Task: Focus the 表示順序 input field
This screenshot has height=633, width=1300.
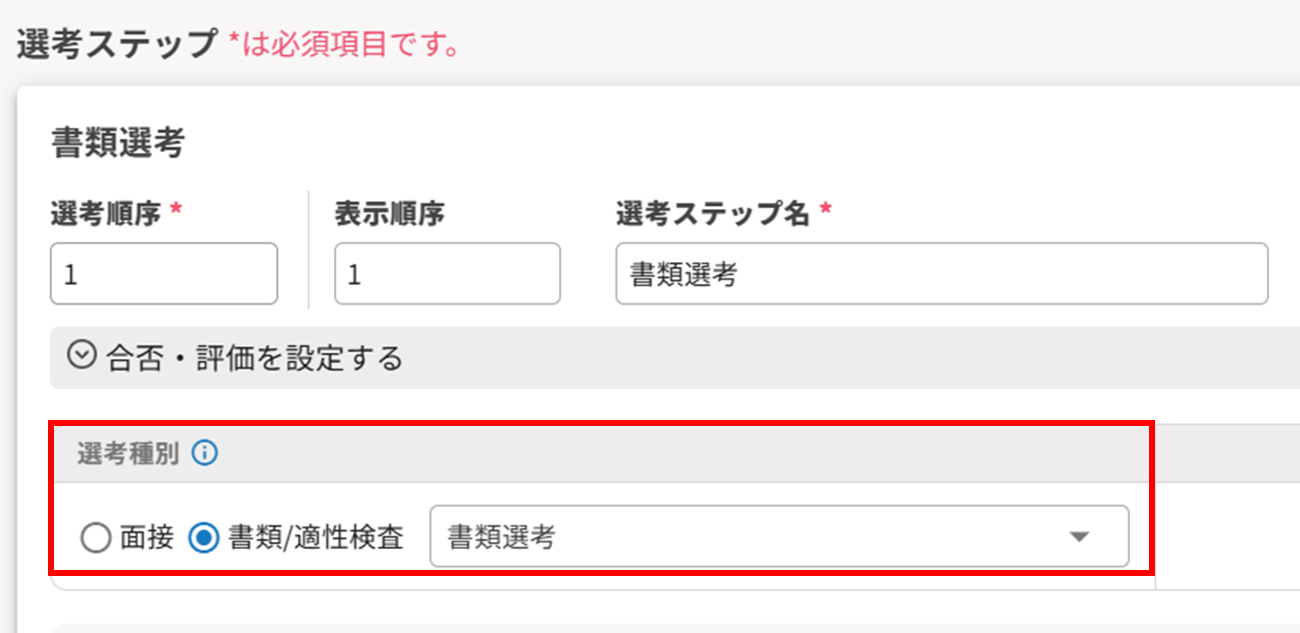Action: click(447, 274)
